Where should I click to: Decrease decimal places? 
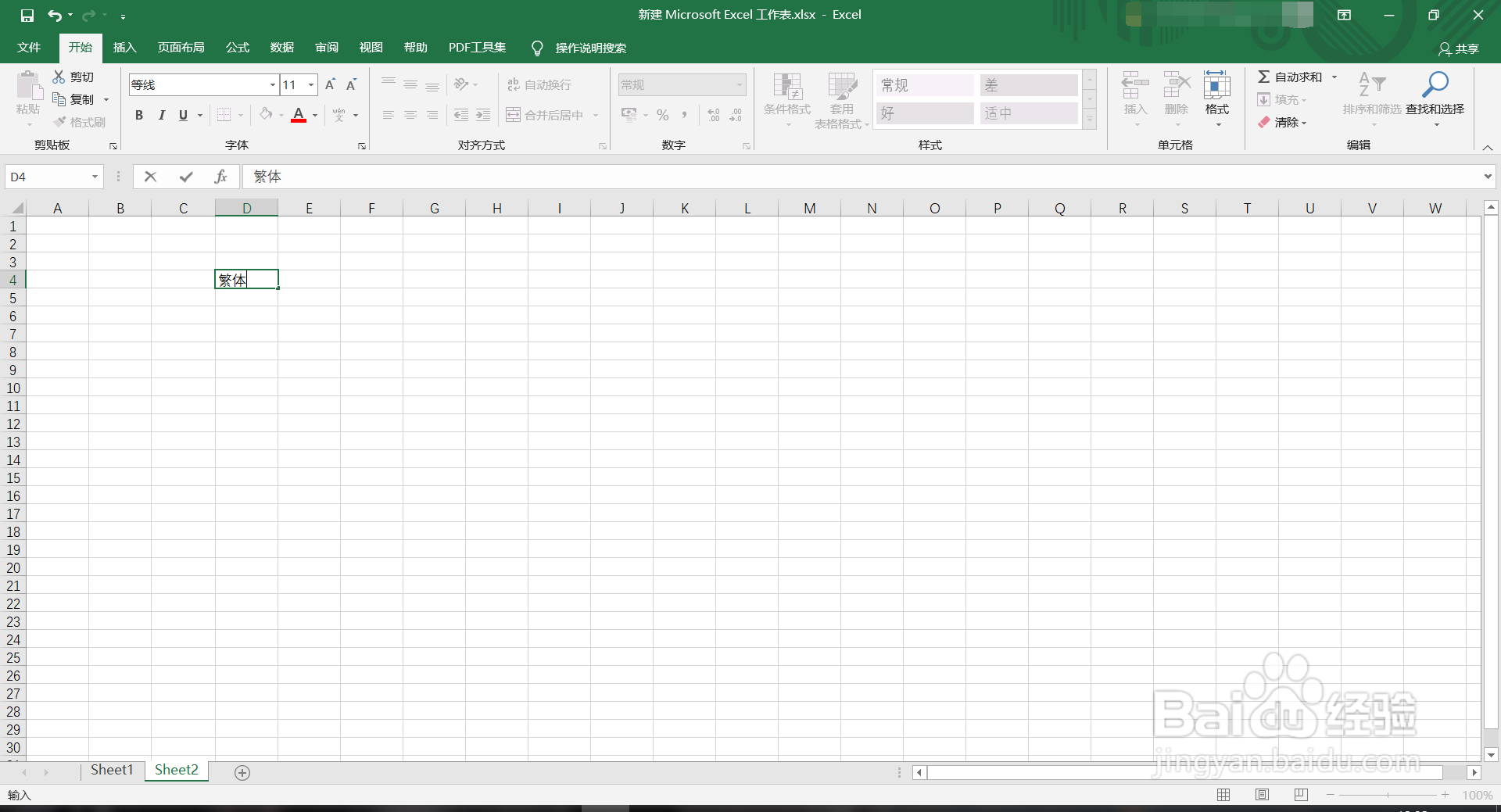tap(736, 115)
